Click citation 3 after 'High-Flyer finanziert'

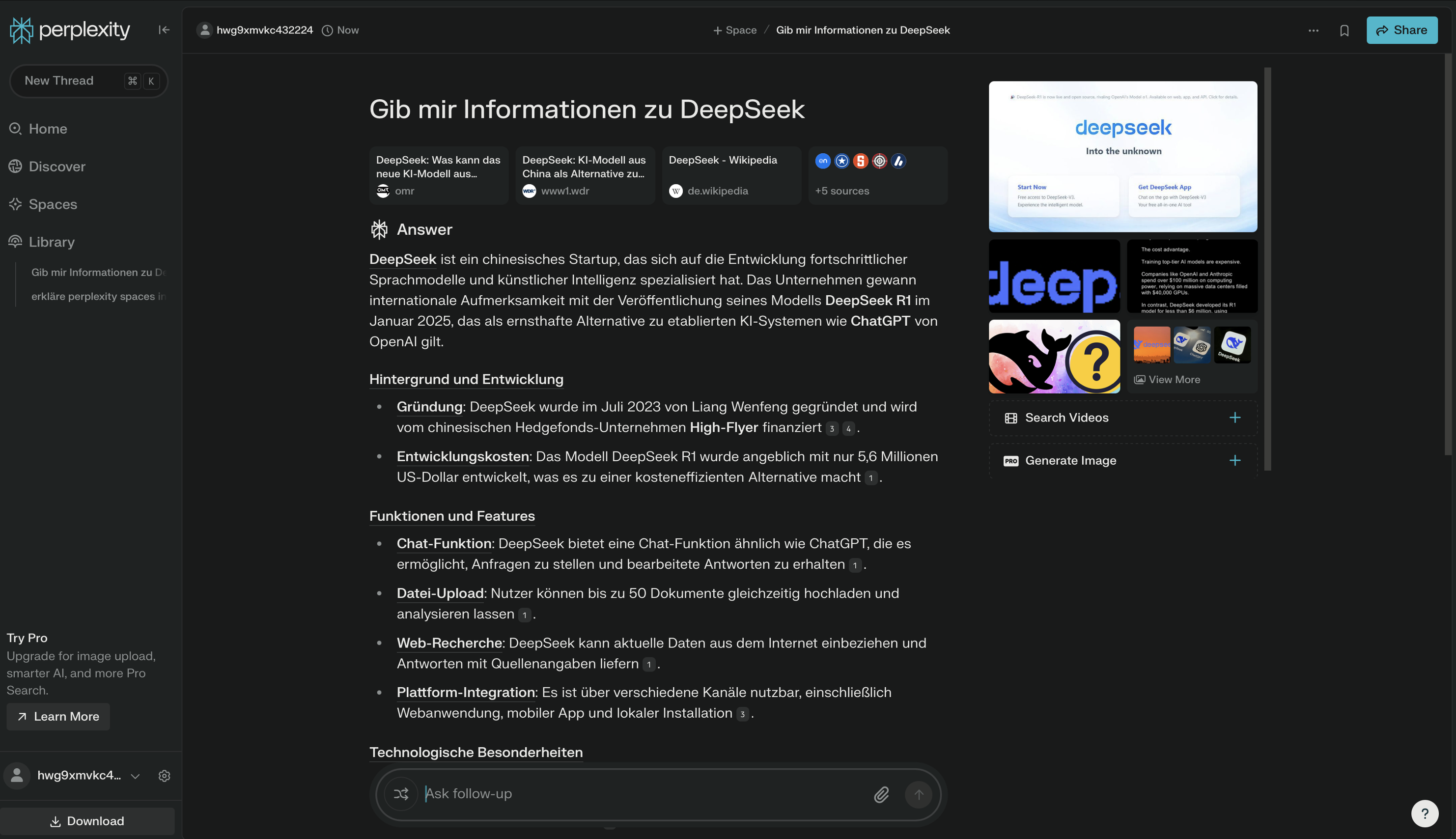pos(832,428)
